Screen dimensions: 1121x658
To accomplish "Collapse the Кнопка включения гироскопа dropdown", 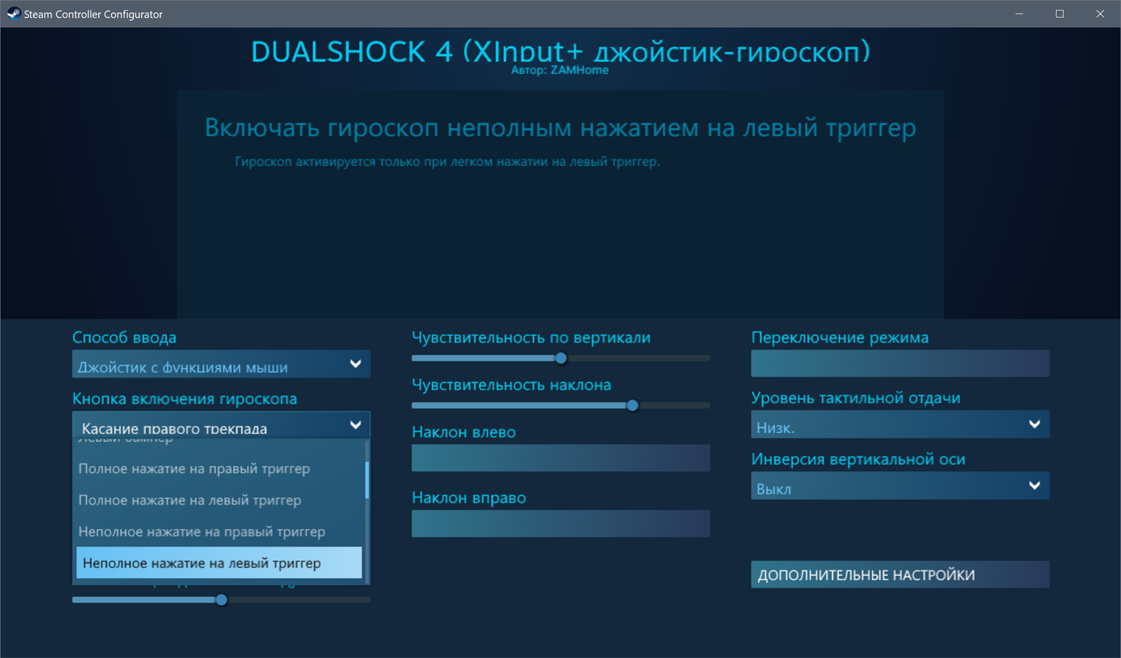I will pos(221,426).
